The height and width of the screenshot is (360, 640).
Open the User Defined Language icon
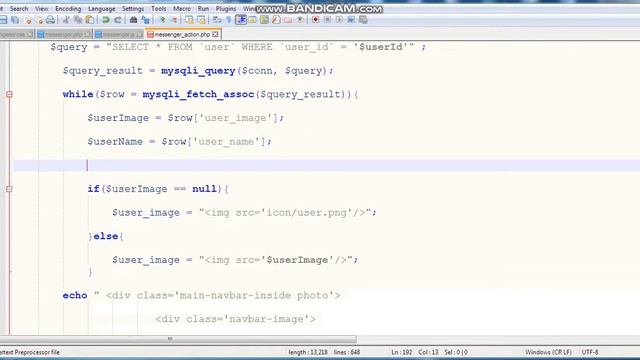coord(253,20)
